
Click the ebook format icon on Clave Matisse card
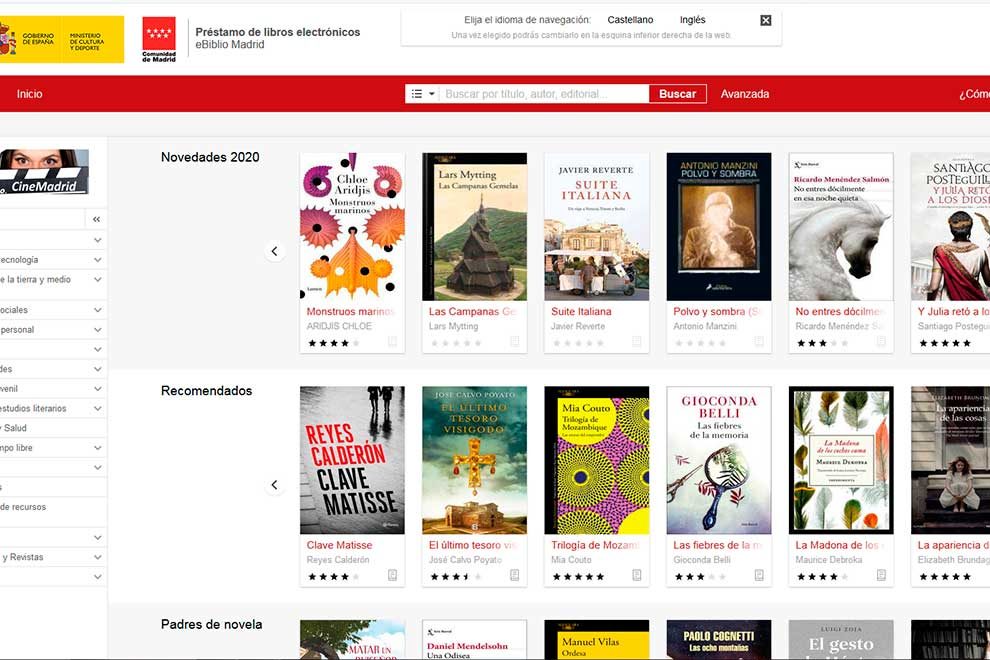pyautogui.click(x=392, y=575)
